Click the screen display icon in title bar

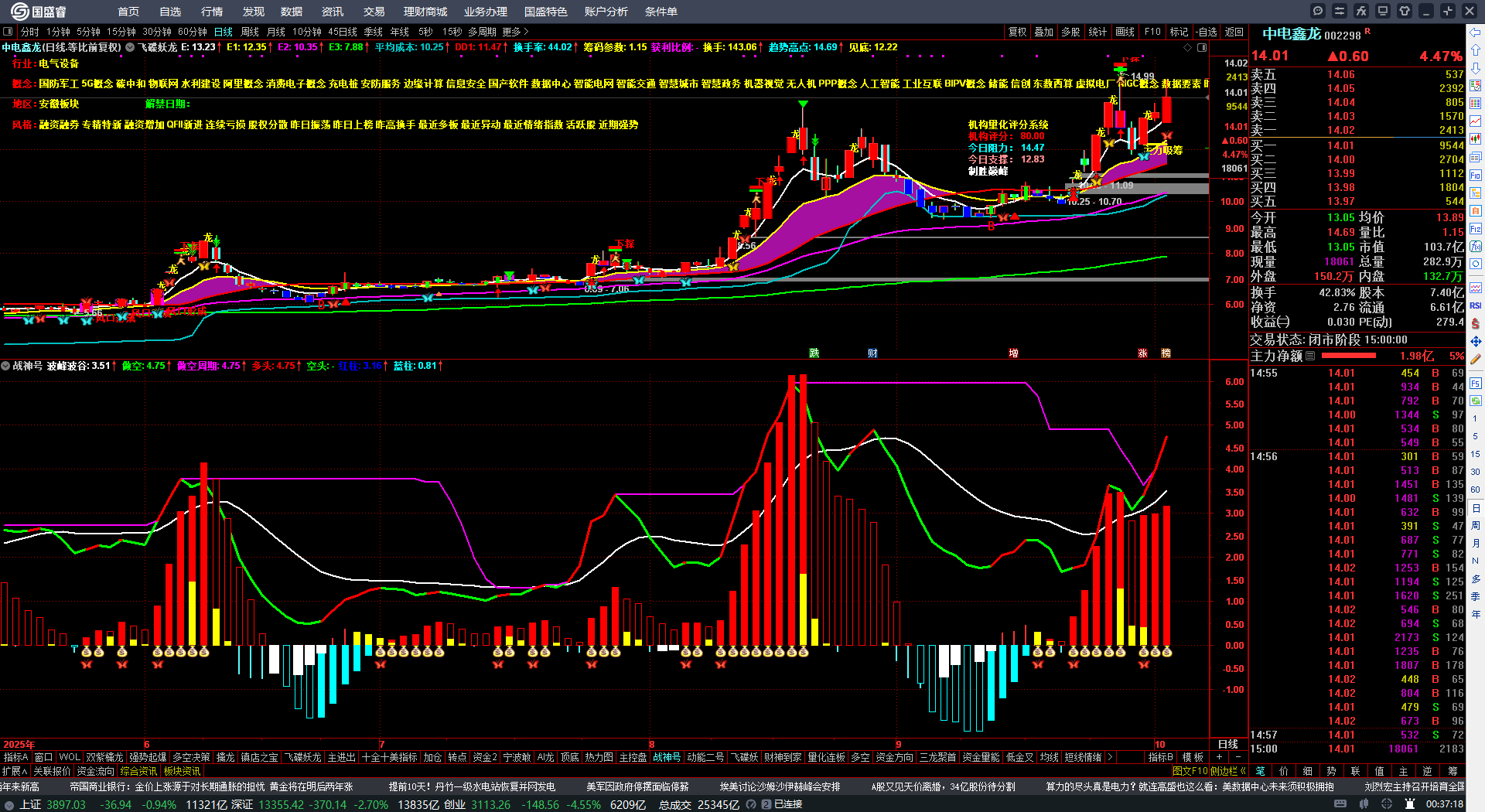pos(1383,11)
